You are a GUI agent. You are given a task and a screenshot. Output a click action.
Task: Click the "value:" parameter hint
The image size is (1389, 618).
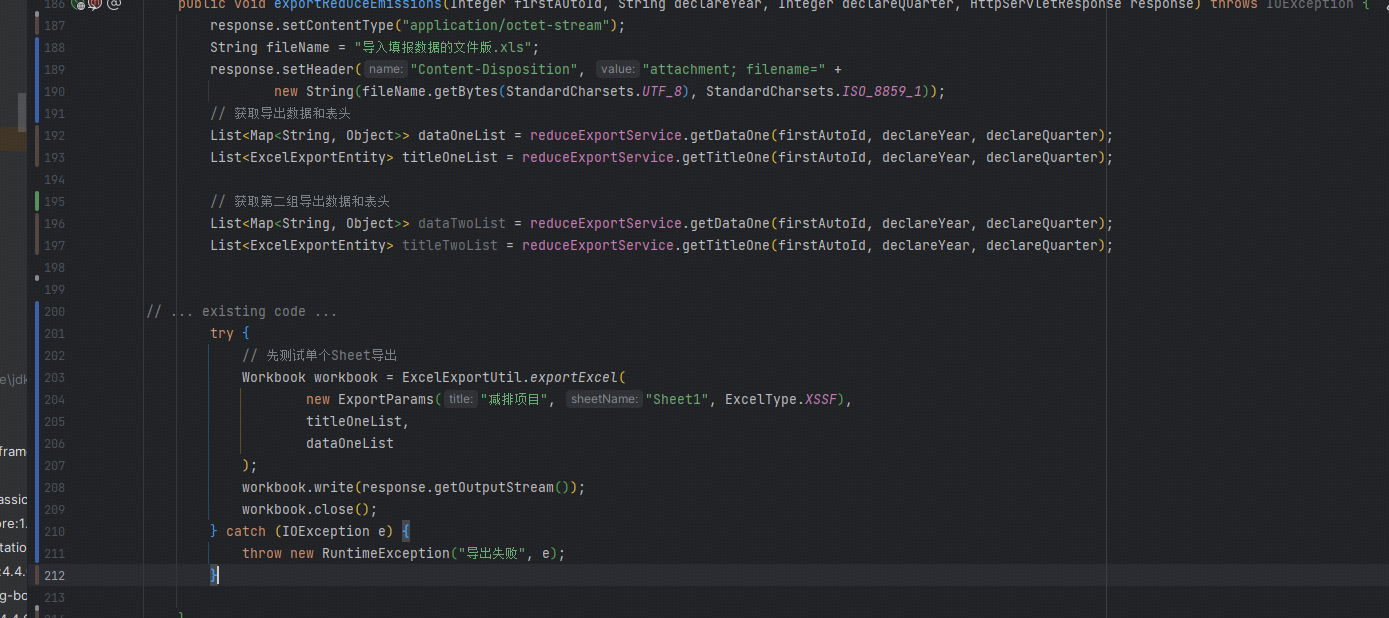[x=617, y=69]
